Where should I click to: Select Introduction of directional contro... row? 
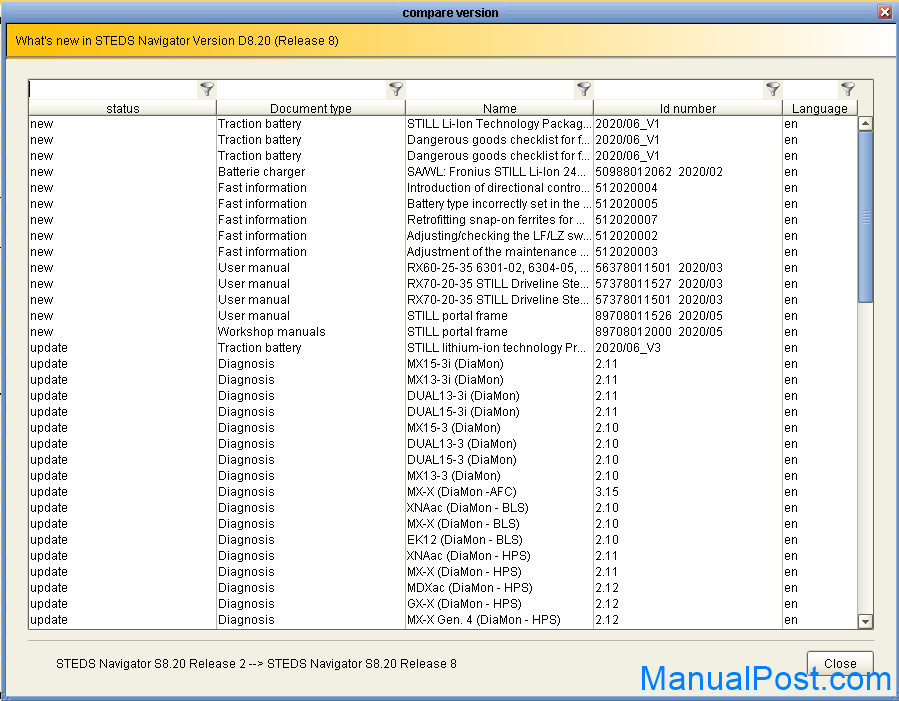coord(443,188)
